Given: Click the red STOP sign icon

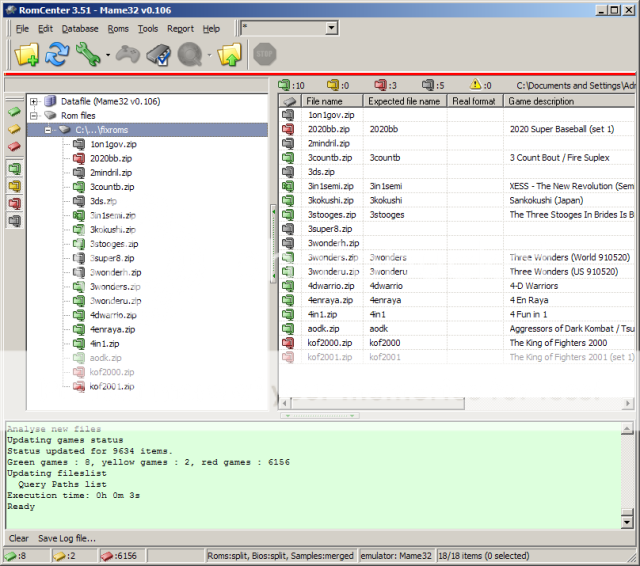Looking at the screenshot, I should click(x=265, y=56).
